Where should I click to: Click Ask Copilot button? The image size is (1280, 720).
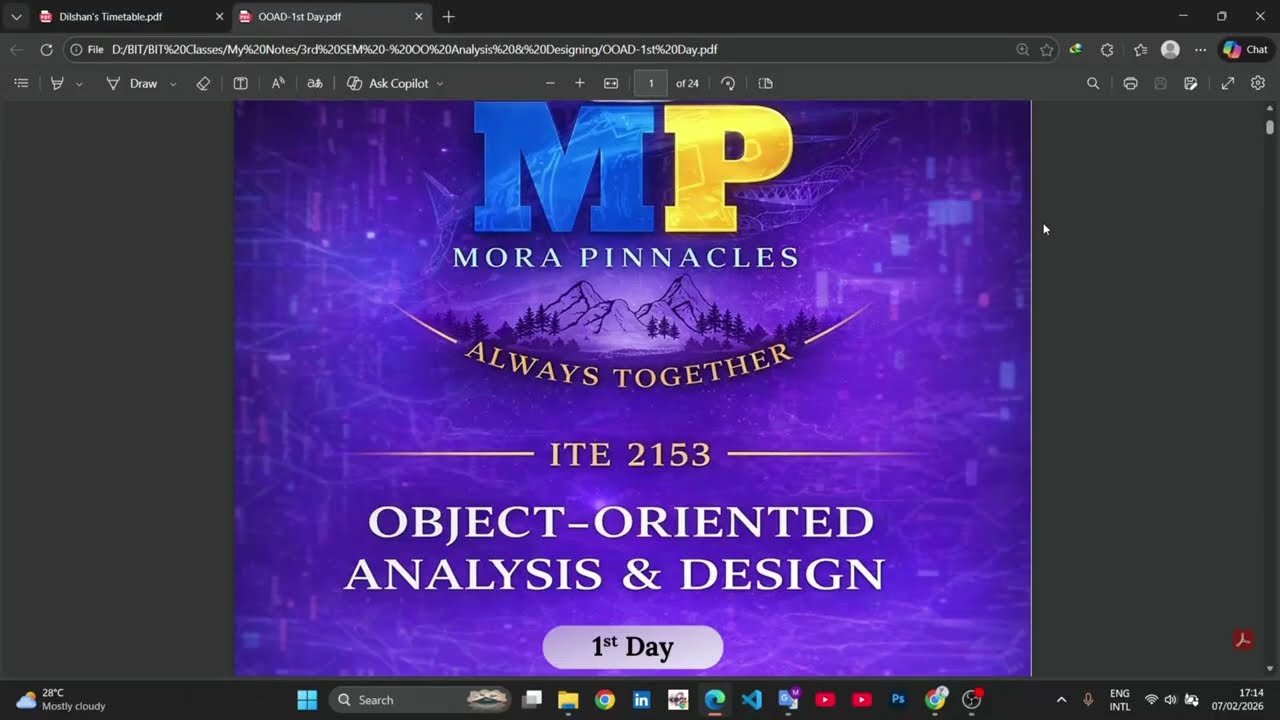coord(387,83)
